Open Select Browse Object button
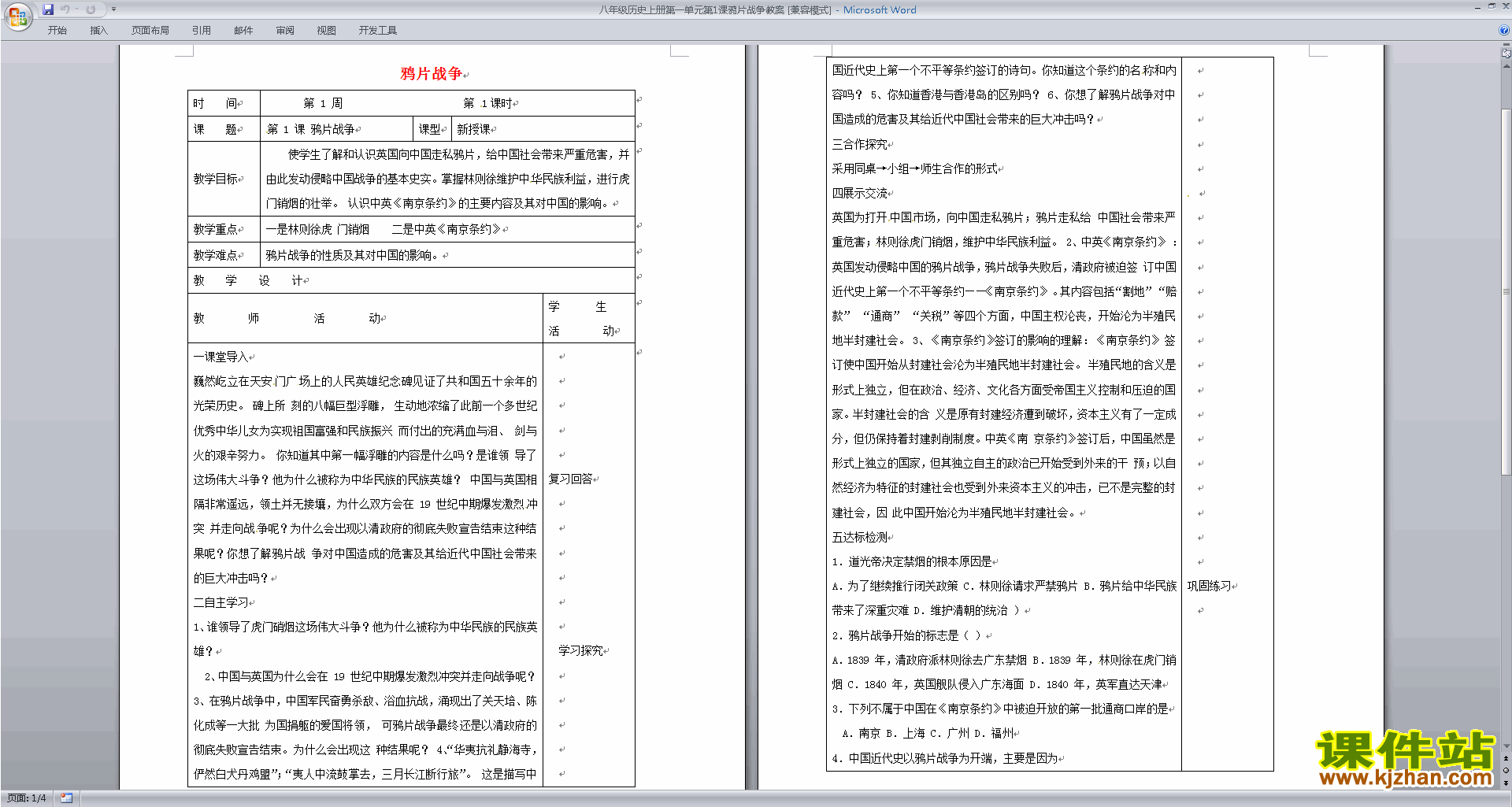Image resolution: width=1512 pixels, height=807 pixels. coord(1506,770)
